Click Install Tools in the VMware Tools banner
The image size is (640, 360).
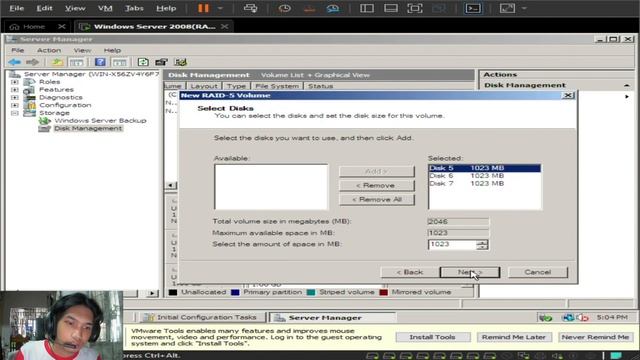(x=432, y=337)
